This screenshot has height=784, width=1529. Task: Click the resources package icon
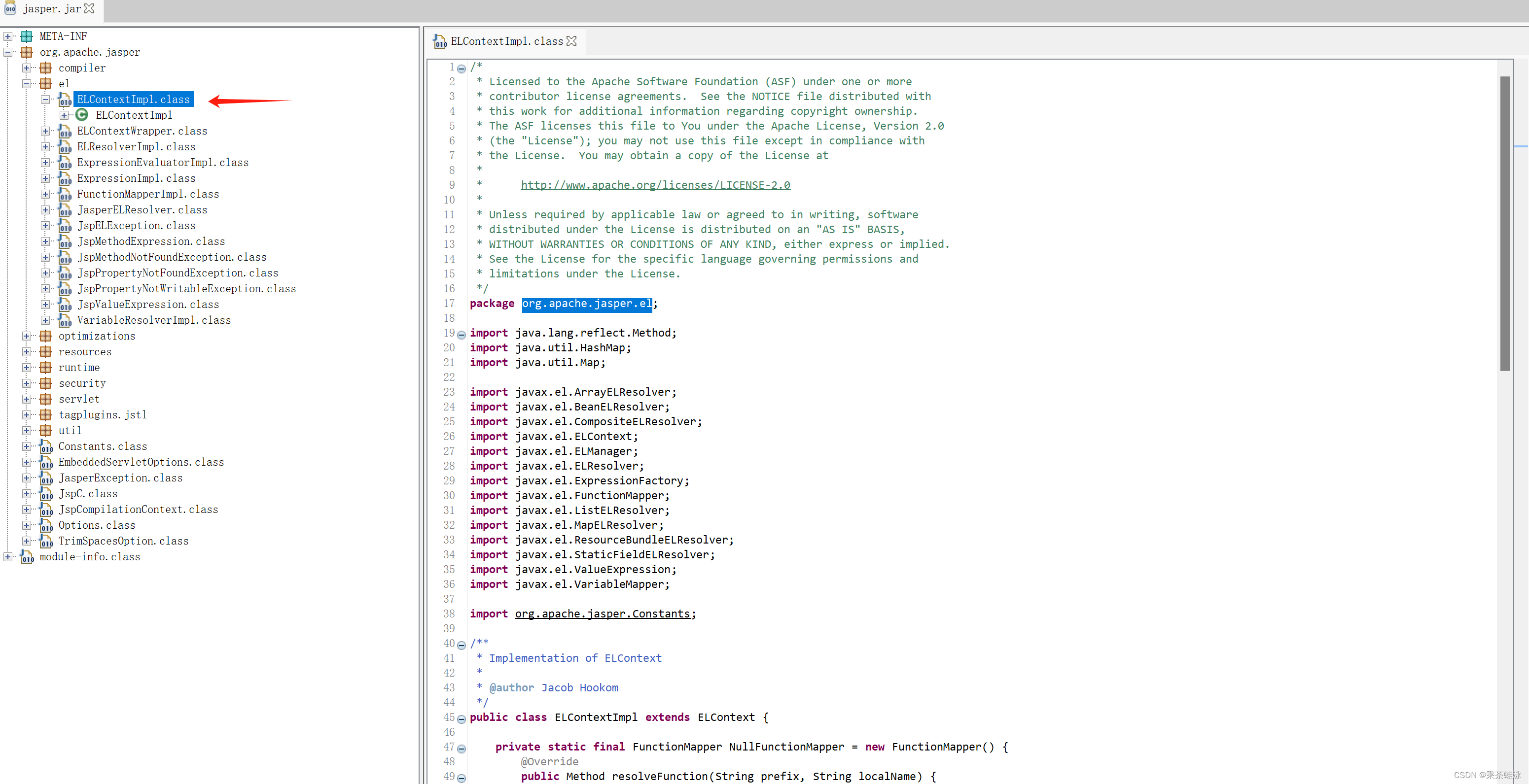[x=45, y=352]
